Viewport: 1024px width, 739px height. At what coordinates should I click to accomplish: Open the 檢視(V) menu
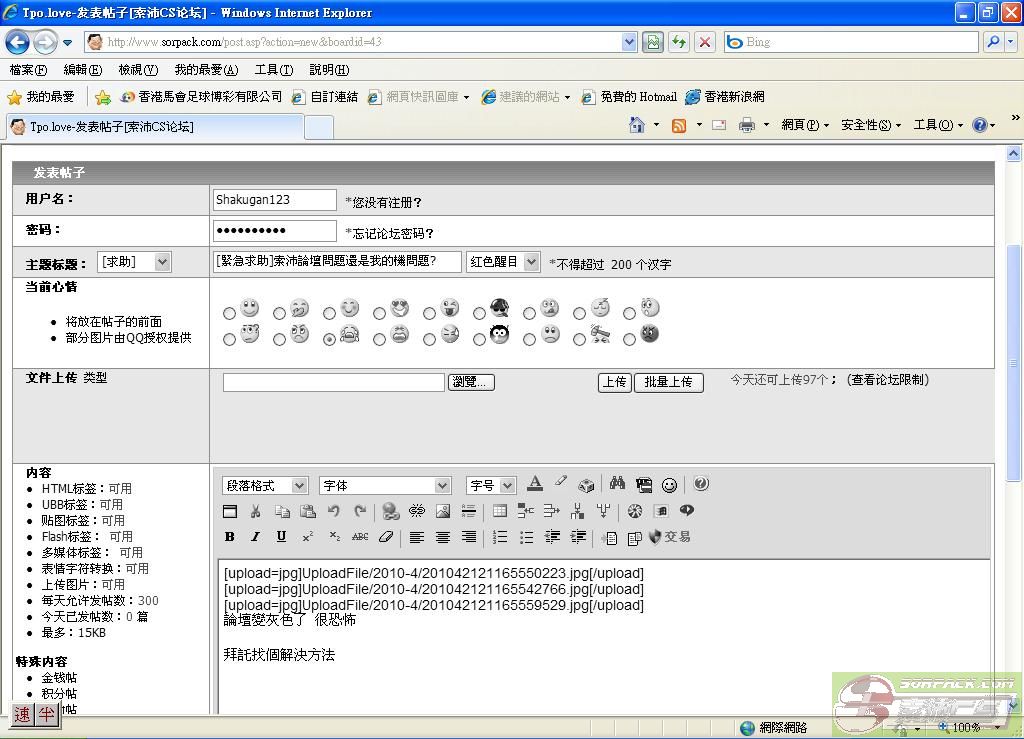click(137, 70)
